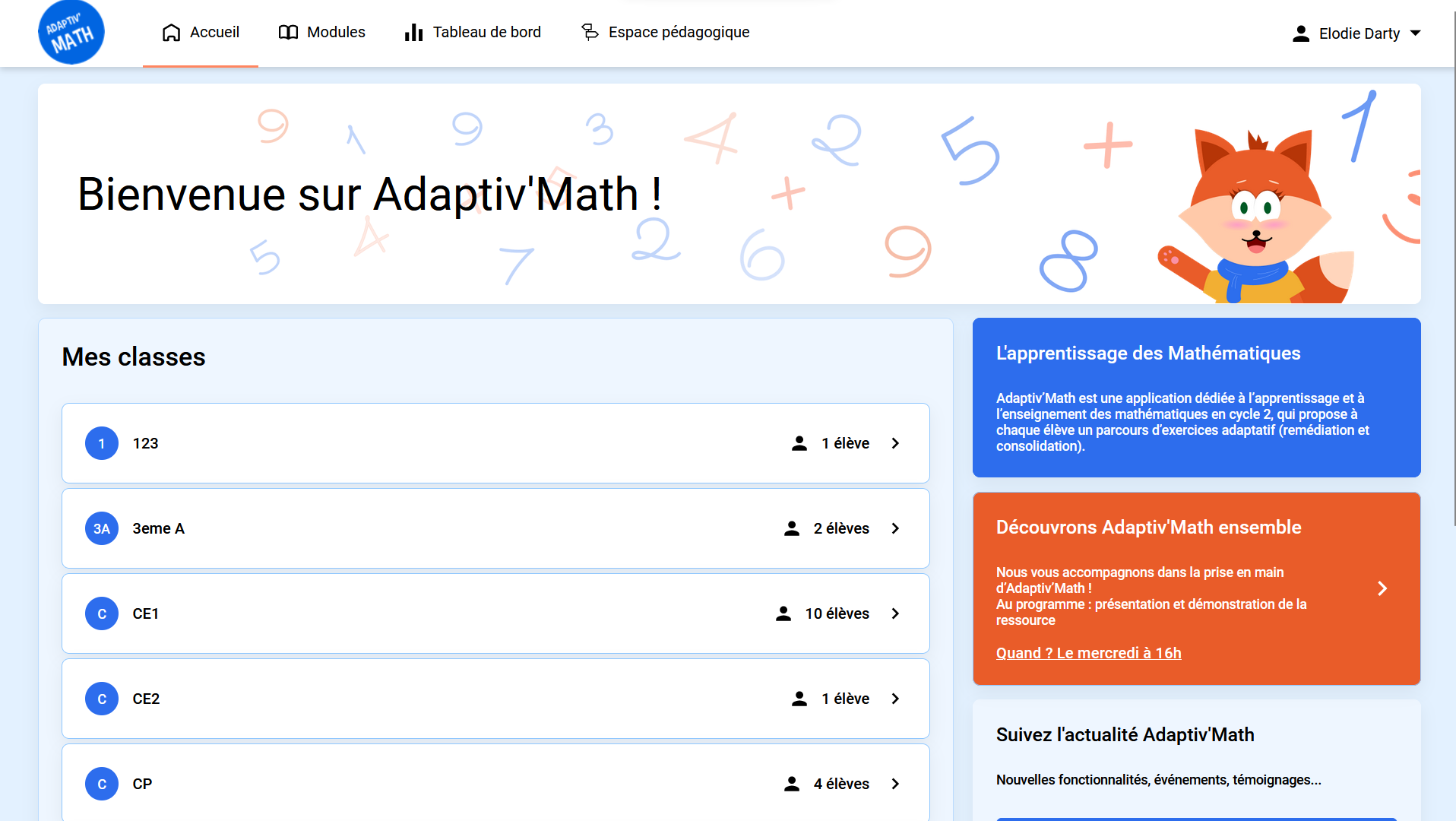Click the blue avatar badge for class 123
Viewport: 1456px width, 821px height.
click(x=102, y=443)
